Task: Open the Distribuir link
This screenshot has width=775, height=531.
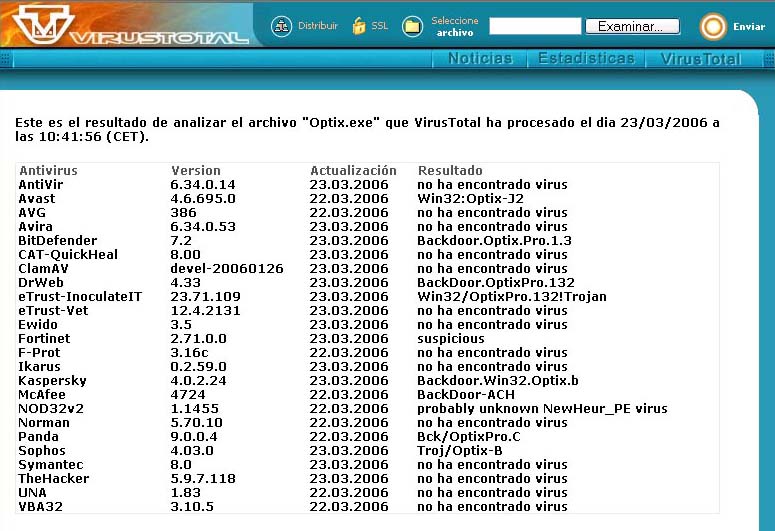Action: (x=318, y=26)
